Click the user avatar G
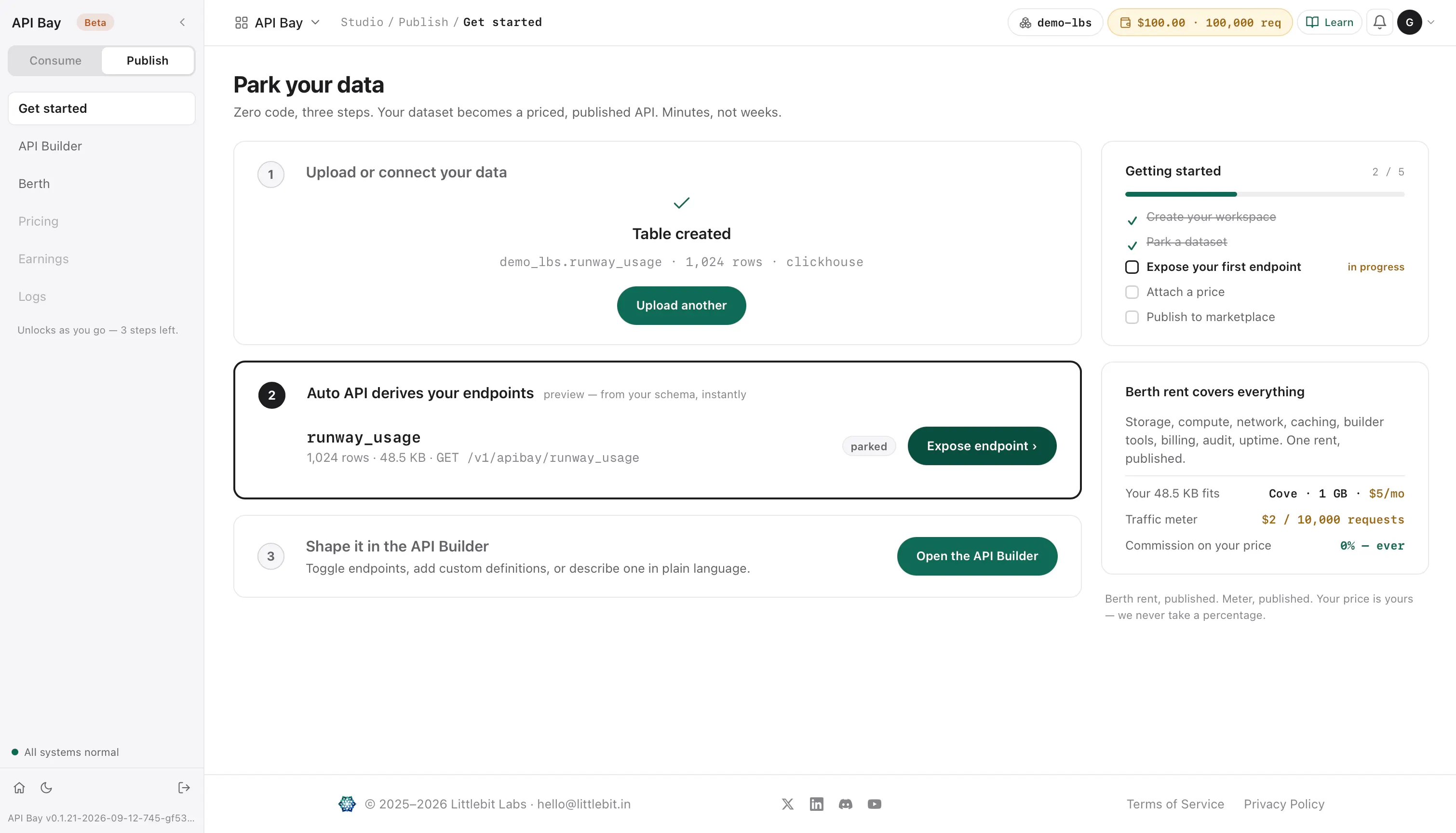This screenshot has height=833, width=1456. [x=1409, y=22]
